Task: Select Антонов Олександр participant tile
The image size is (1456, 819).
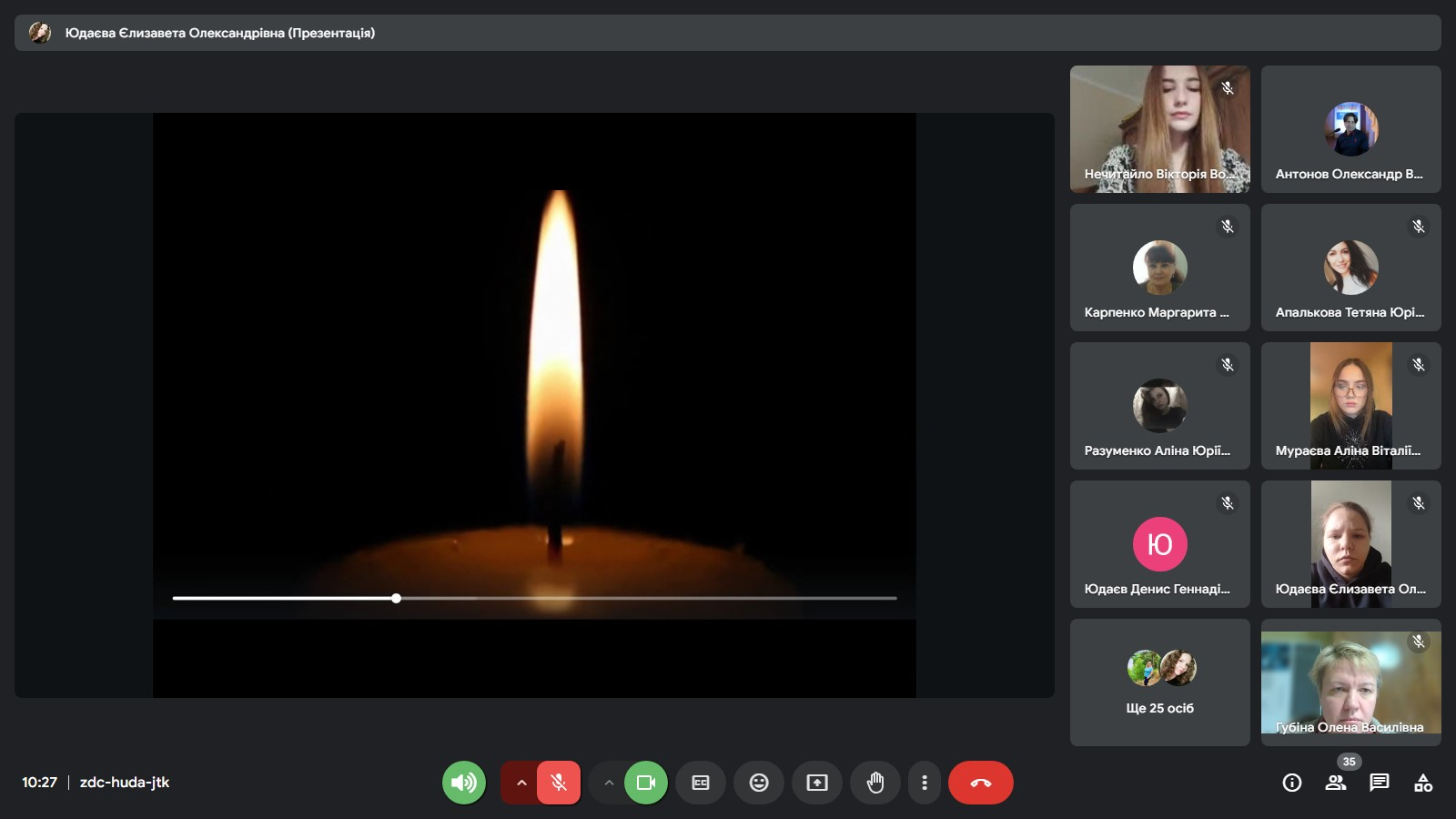Action: (1351, 129)
